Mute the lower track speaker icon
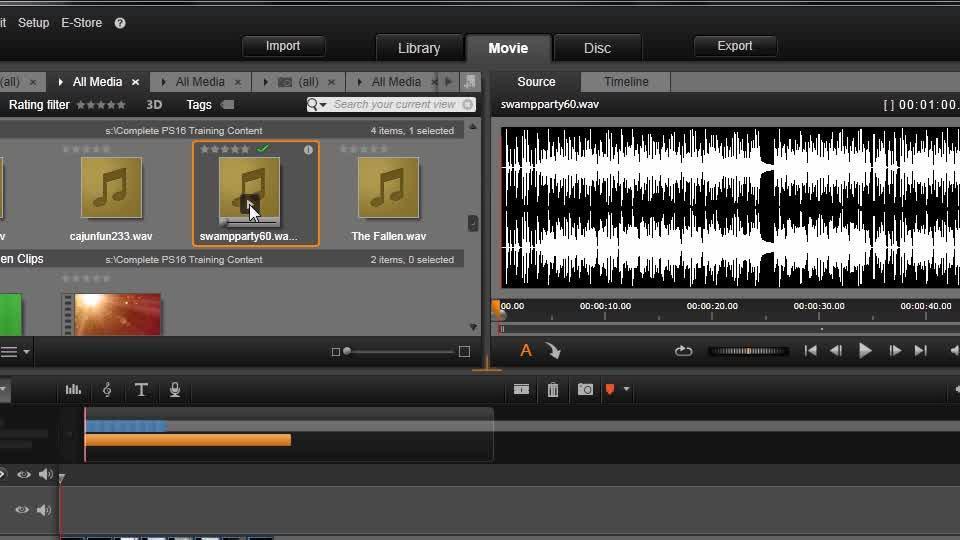Screen dimensions: 960x540 pos(44,509)
